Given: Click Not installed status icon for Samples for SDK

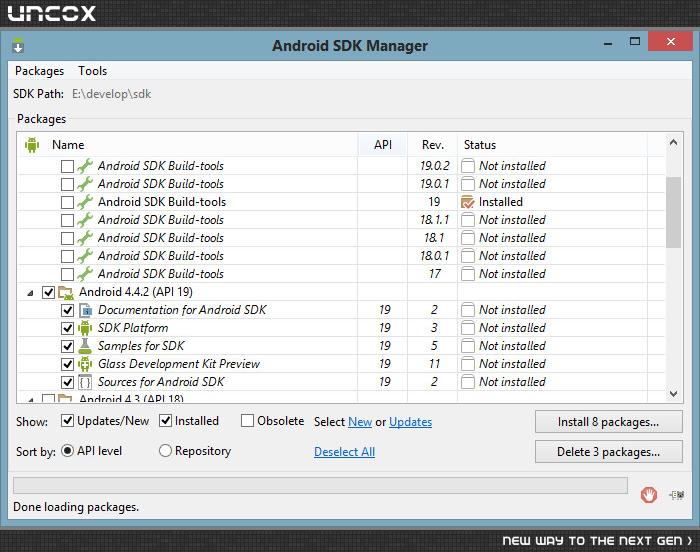Looking at the screenshot, I should 467,346.
